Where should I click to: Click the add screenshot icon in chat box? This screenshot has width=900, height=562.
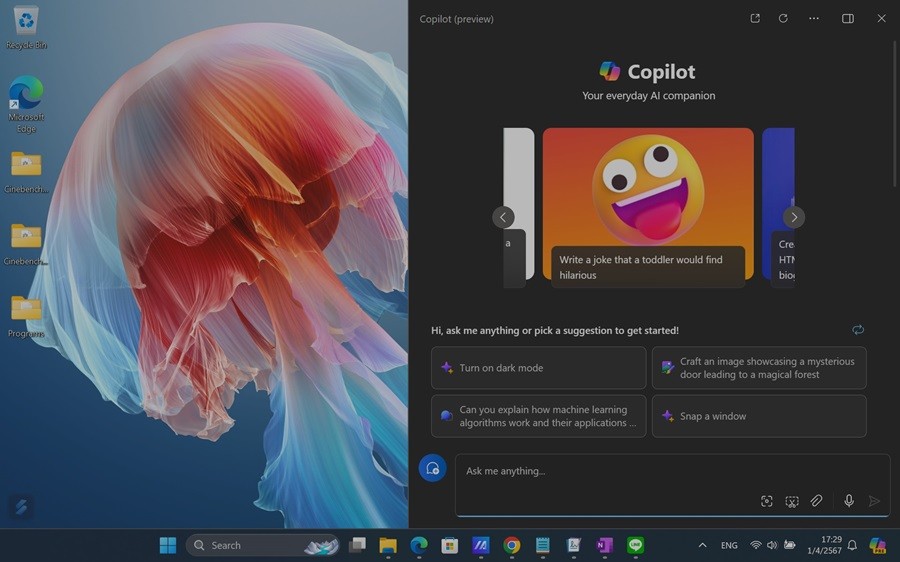coord(791,501)
